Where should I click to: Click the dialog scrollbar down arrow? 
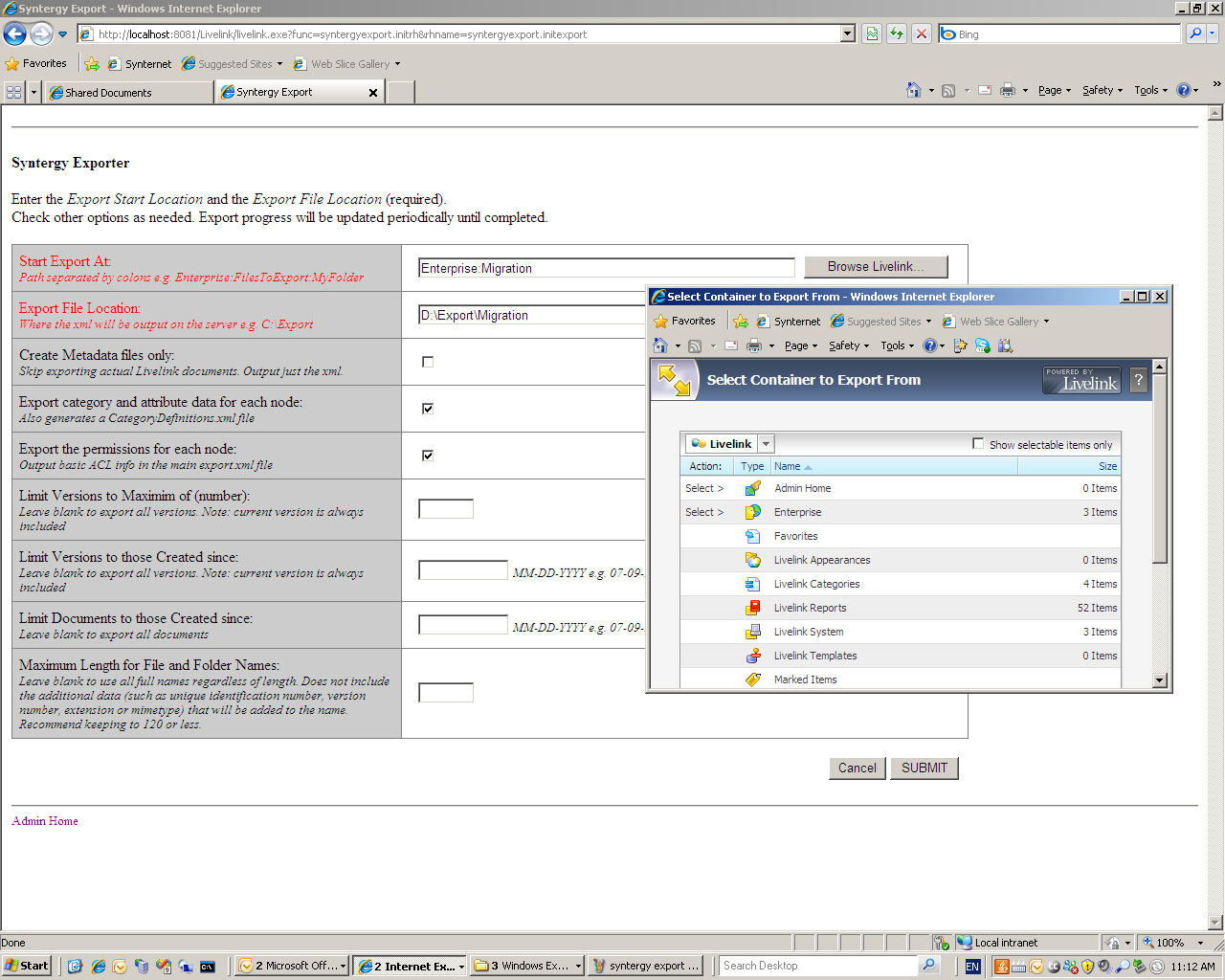point(1160,680)
